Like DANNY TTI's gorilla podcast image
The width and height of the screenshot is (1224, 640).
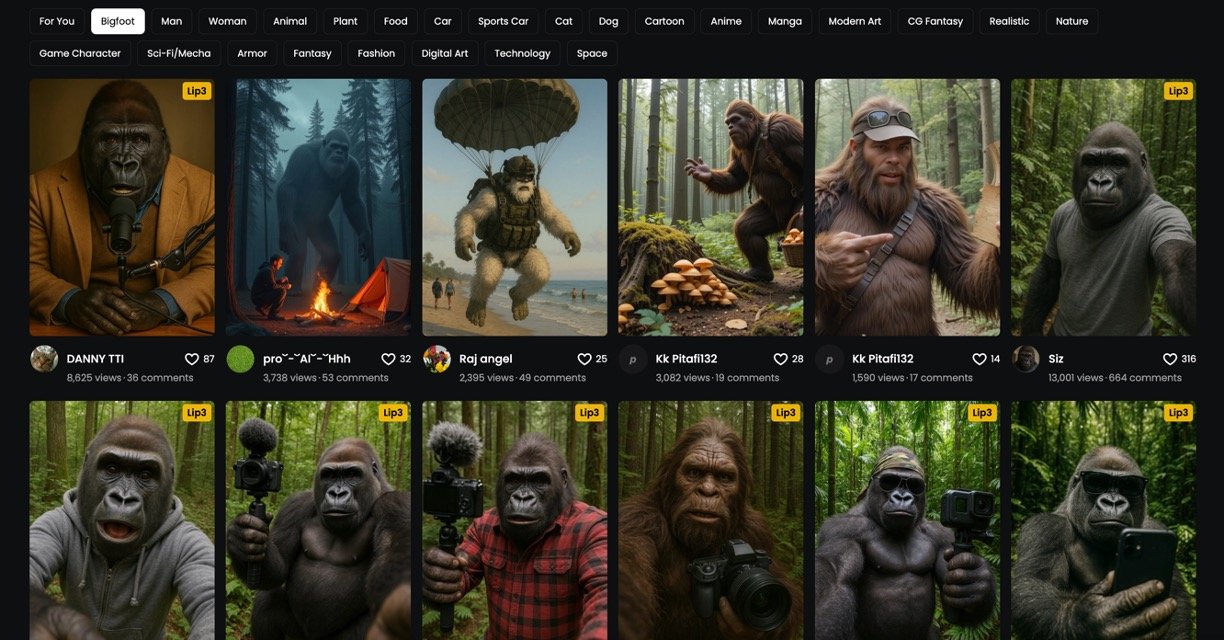click(192, 359)
